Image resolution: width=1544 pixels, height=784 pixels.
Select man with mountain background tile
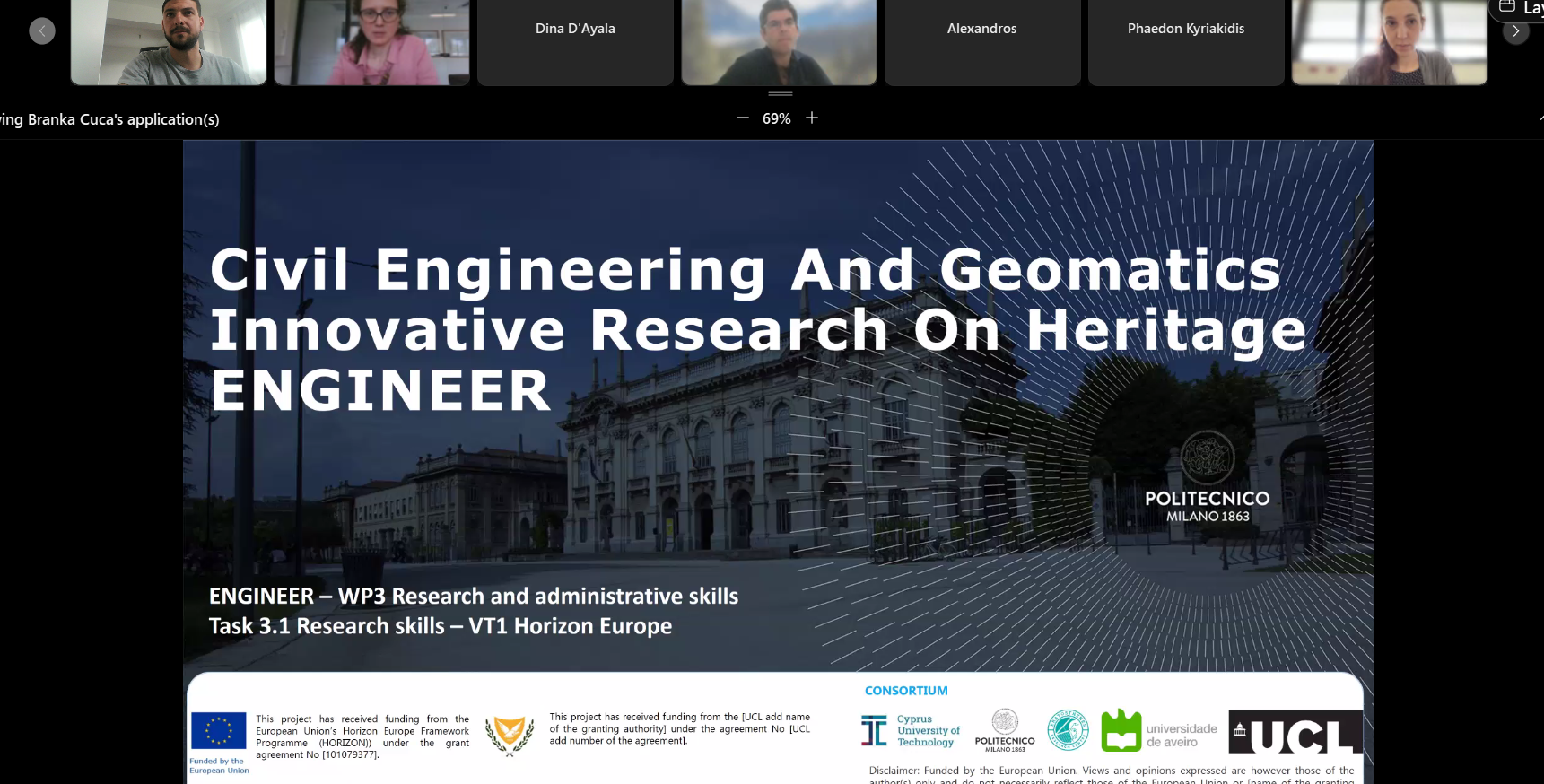click(779, 42)
